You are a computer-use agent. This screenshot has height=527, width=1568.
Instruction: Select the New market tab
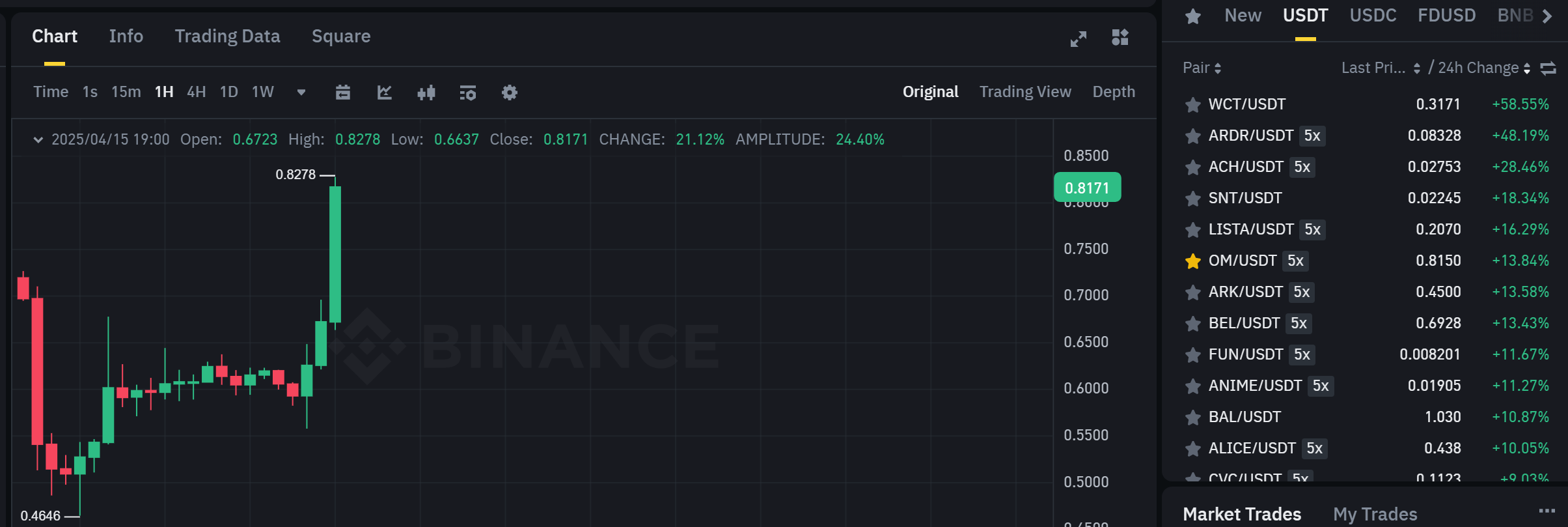[x=1243, y=16]
